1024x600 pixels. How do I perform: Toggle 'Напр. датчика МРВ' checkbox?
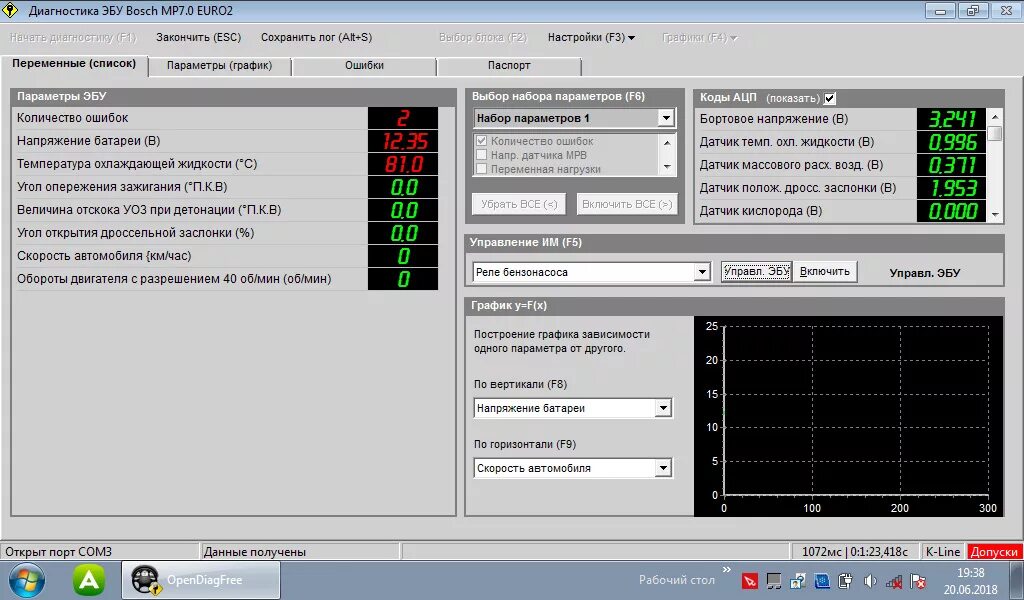[x=481, y=155]
